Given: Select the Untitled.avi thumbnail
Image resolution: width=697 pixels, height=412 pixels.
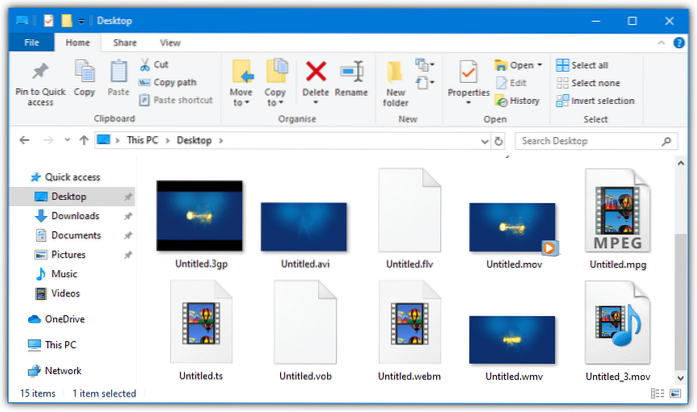Looking at the screenshot, I should [x=304, y=227].
